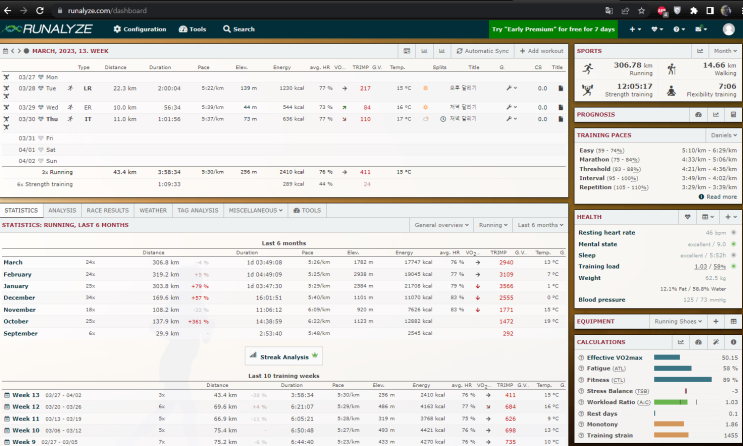Click the Flexibility training meditation icon
This screenshot has width=743, height=446.
click(671, 91)
